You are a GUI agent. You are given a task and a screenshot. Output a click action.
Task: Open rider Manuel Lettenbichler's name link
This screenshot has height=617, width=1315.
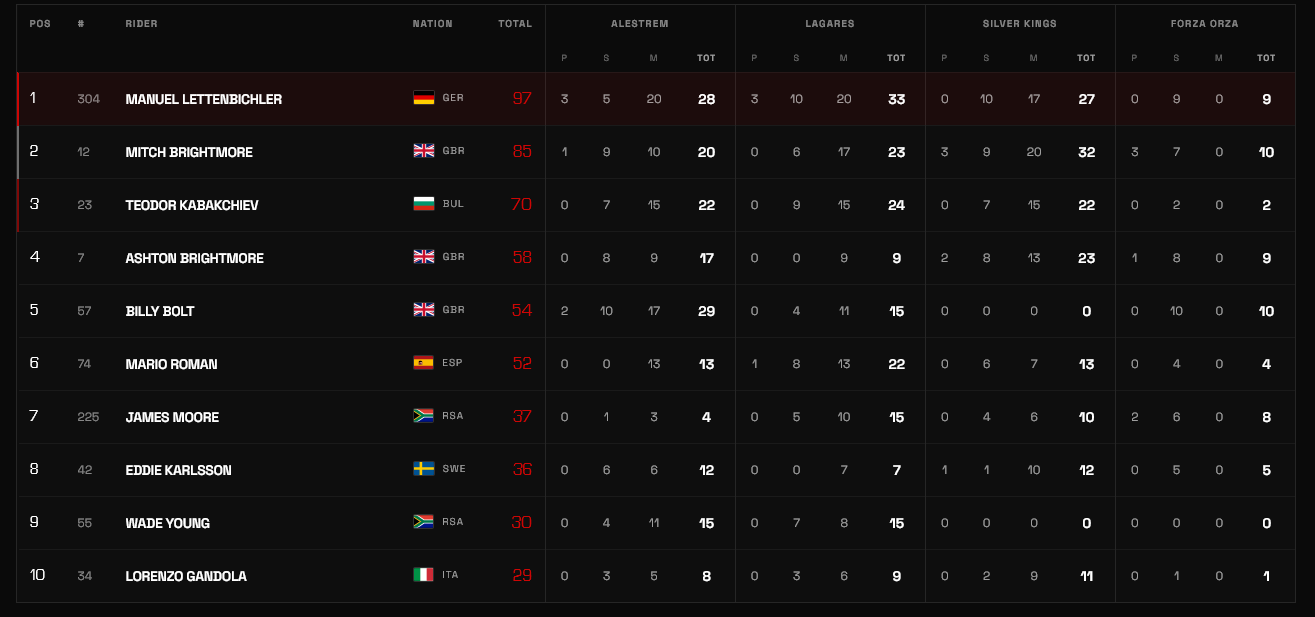tap(204, 99)
